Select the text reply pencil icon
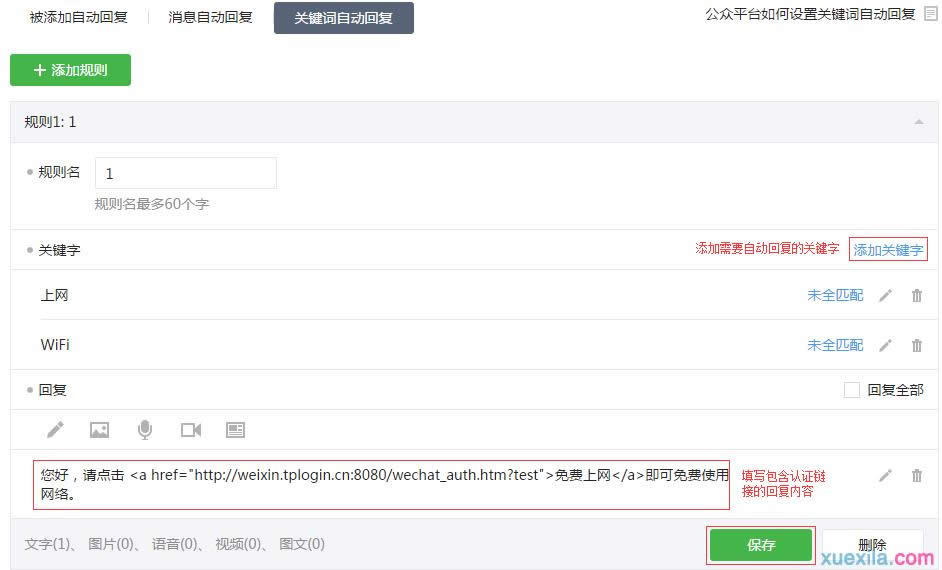This screenshot has height=570, width=942. point(55,430)
